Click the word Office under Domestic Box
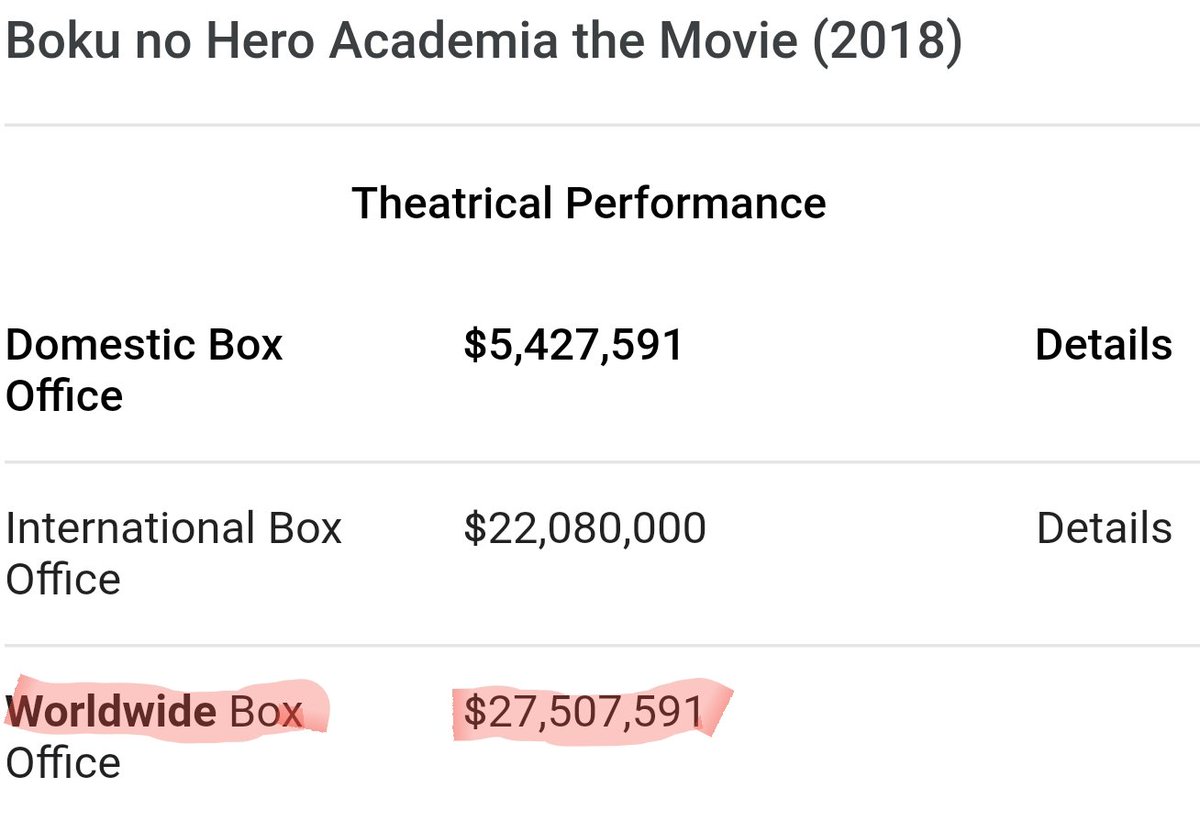Screen dimensions: 1200x821 [x=64, y=396]
